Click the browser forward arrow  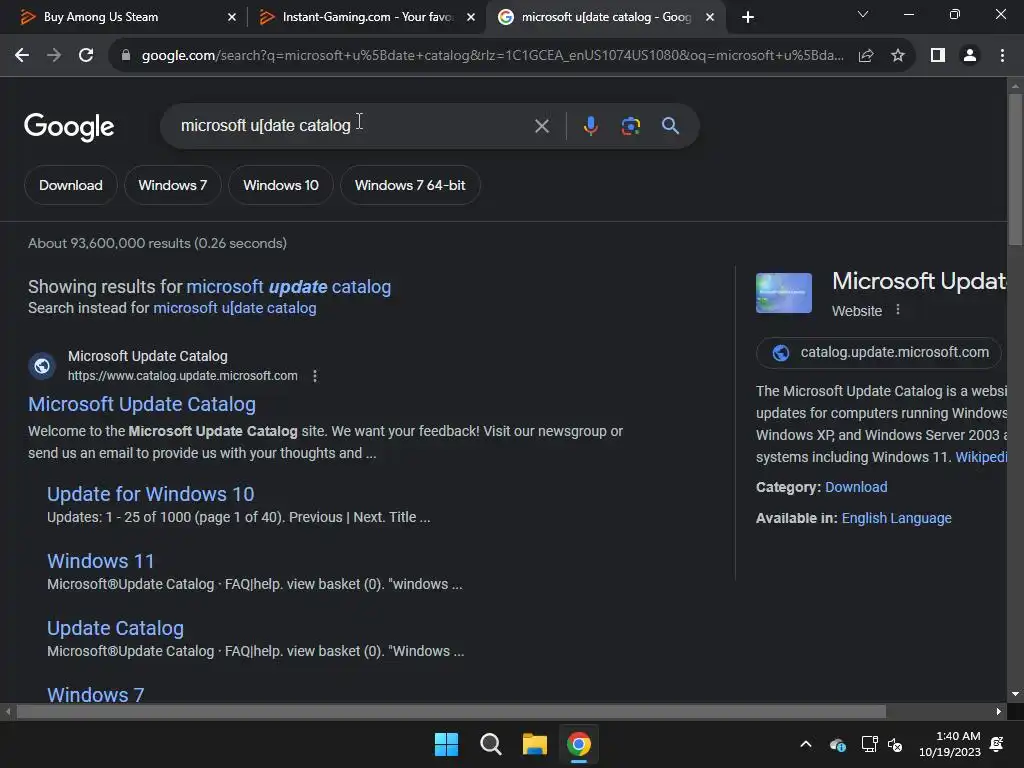coord(54,56)
